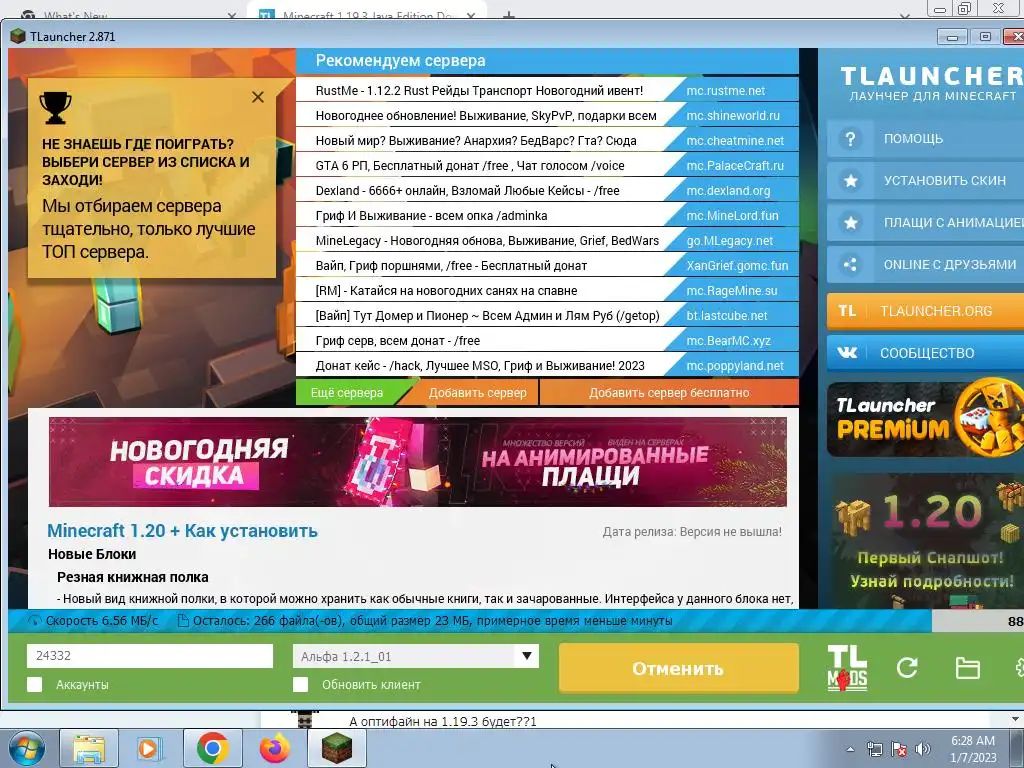Open Google Chrome from taskbar
Image resolution: width=1024 pixels, height=768 pixels.
tap(212, 748)
